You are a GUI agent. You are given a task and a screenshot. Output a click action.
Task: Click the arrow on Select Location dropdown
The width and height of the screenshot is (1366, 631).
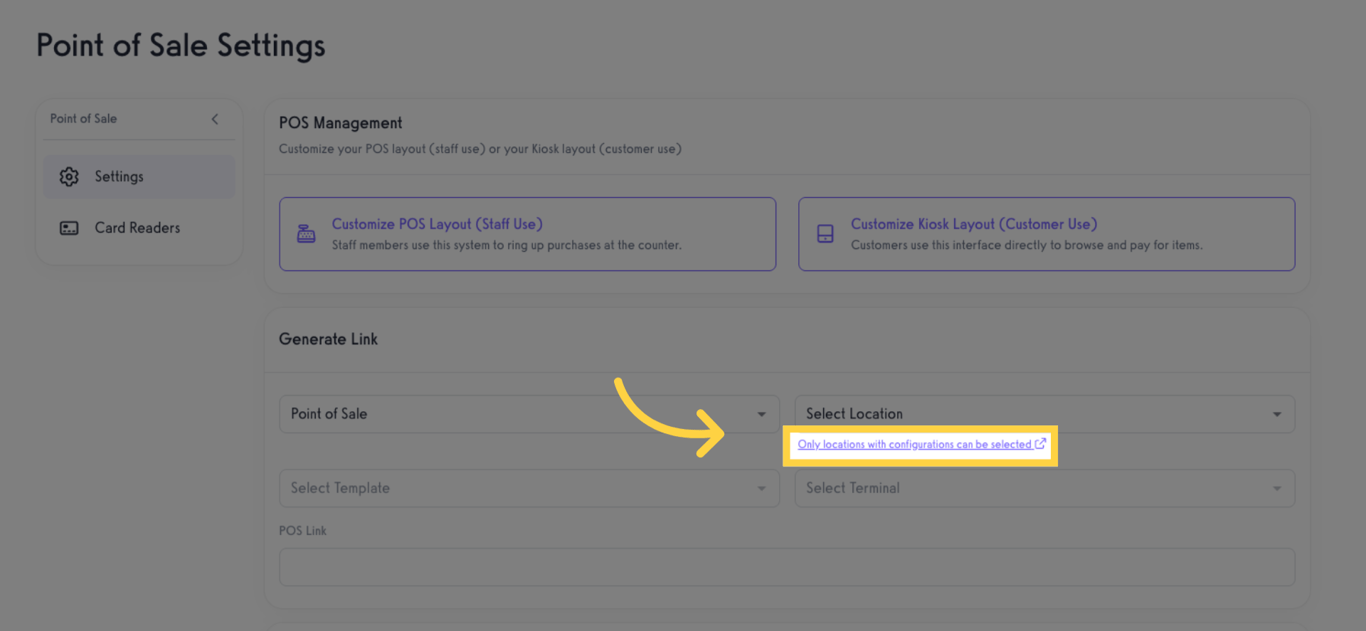[1277, 415]
